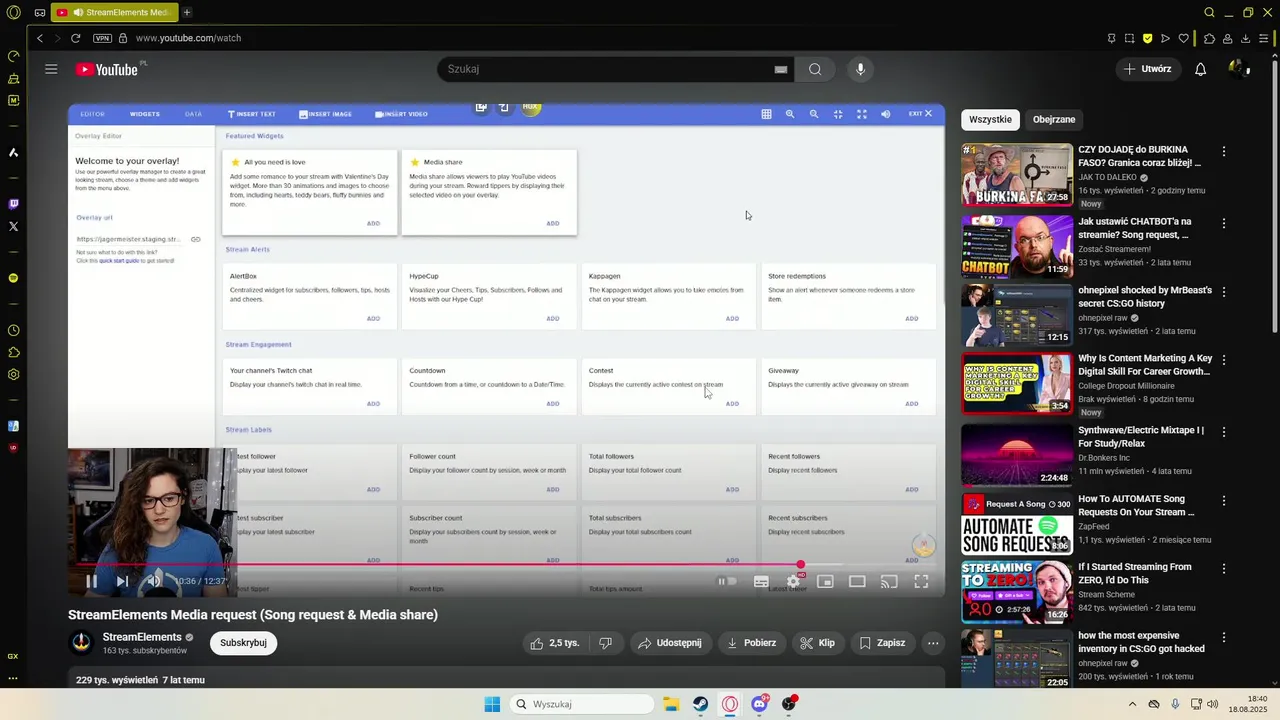Image resolution: width=1280 pixels, height=720 pixels.
Task: Open the YouTube guide hamburger menu
Action: coord(51,69)
